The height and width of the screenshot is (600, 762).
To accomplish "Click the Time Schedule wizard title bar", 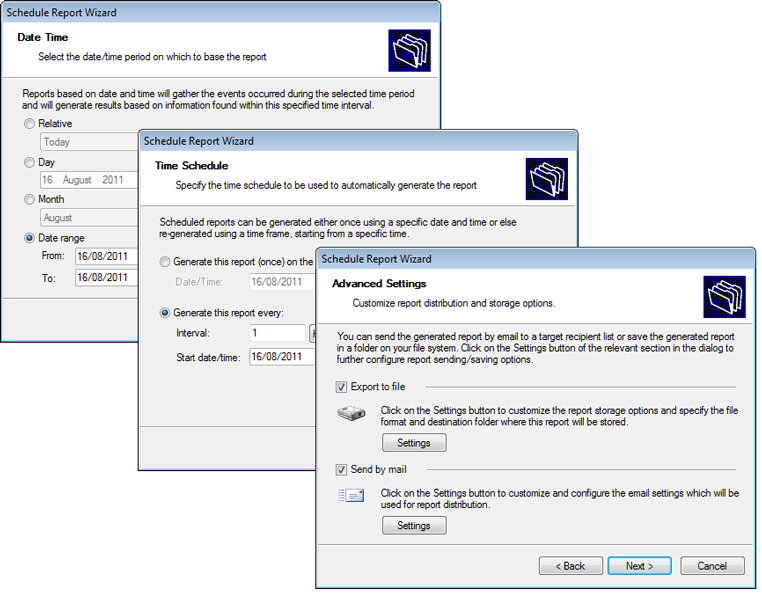I will 359,141.
